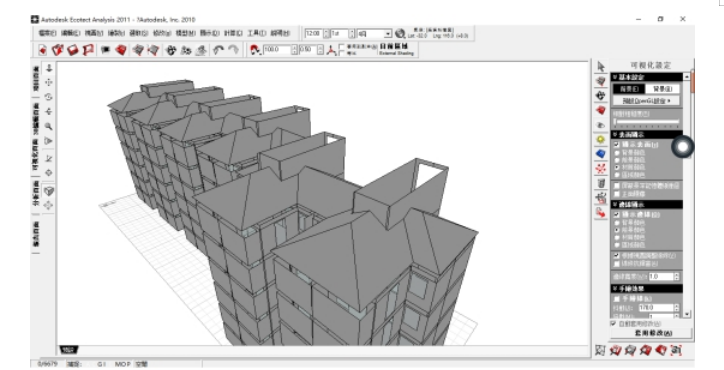This screenshot has height=370, width=724.
Task: Select the arrow pointer icon atop right panel strip
Action: click(600, 67)
